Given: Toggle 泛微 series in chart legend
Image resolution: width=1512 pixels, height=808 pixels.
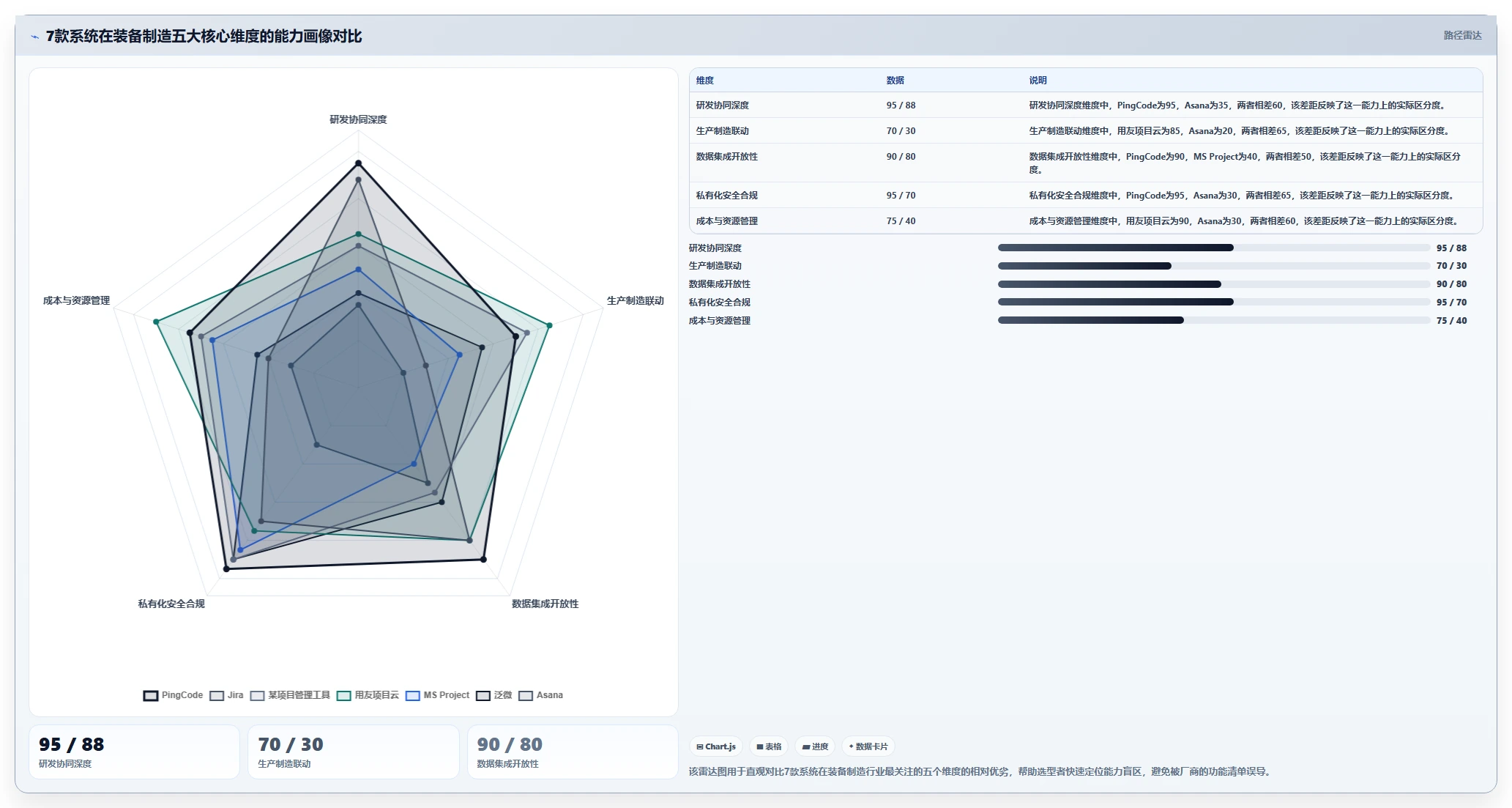Looking at the screenshot, I should coord(494,695).
